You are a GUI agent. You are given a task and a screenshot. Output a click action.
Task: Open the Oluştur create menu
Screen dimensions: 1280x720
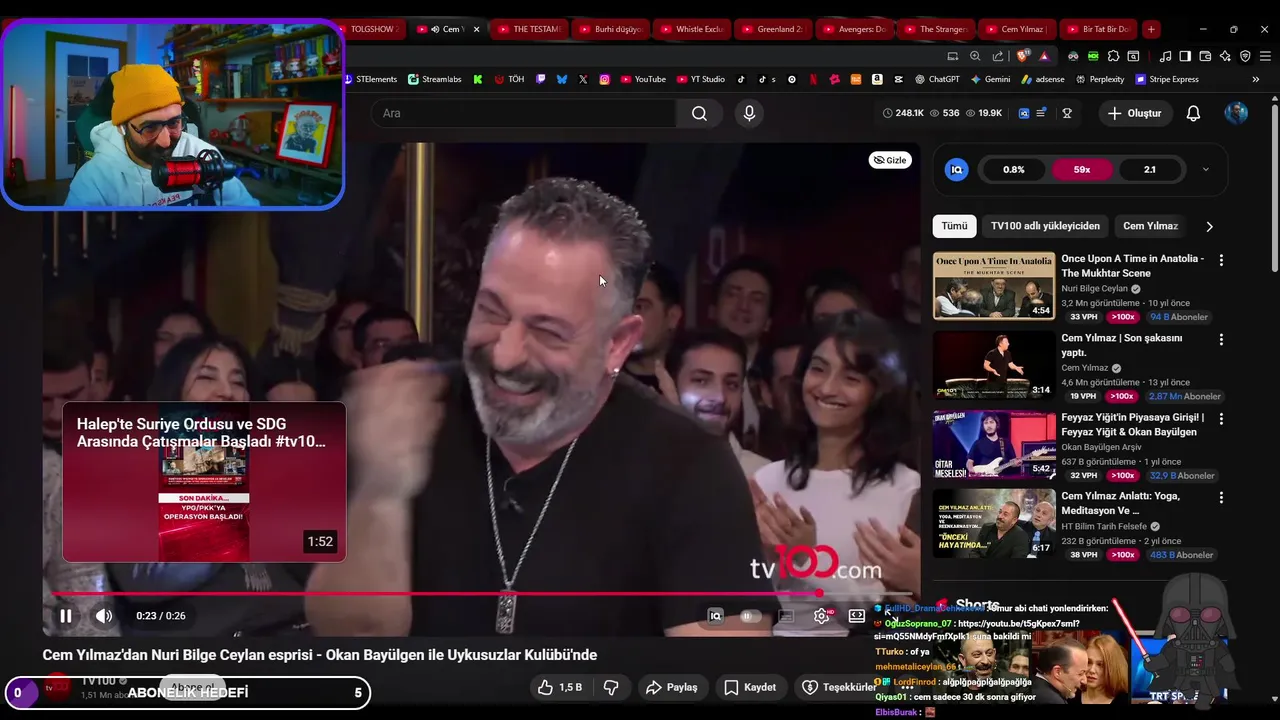click(1135, 113)
